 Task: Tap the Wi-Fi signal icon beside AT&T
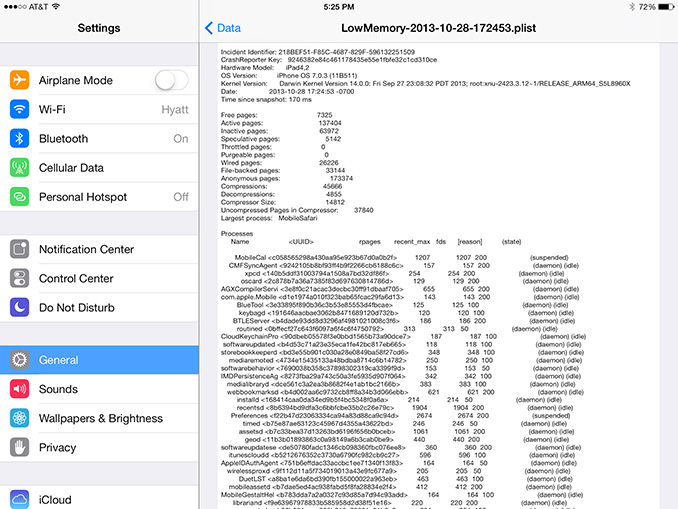(55, 6)
